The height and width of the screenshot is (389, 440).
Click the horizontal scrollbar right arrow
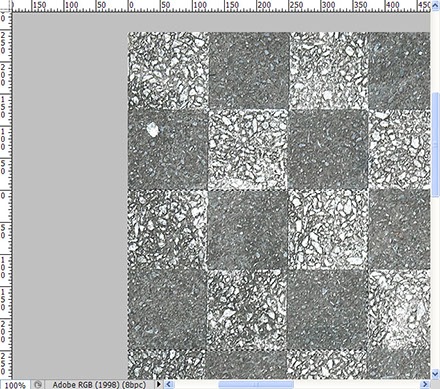pyautogui.click(x=425, y=384)
